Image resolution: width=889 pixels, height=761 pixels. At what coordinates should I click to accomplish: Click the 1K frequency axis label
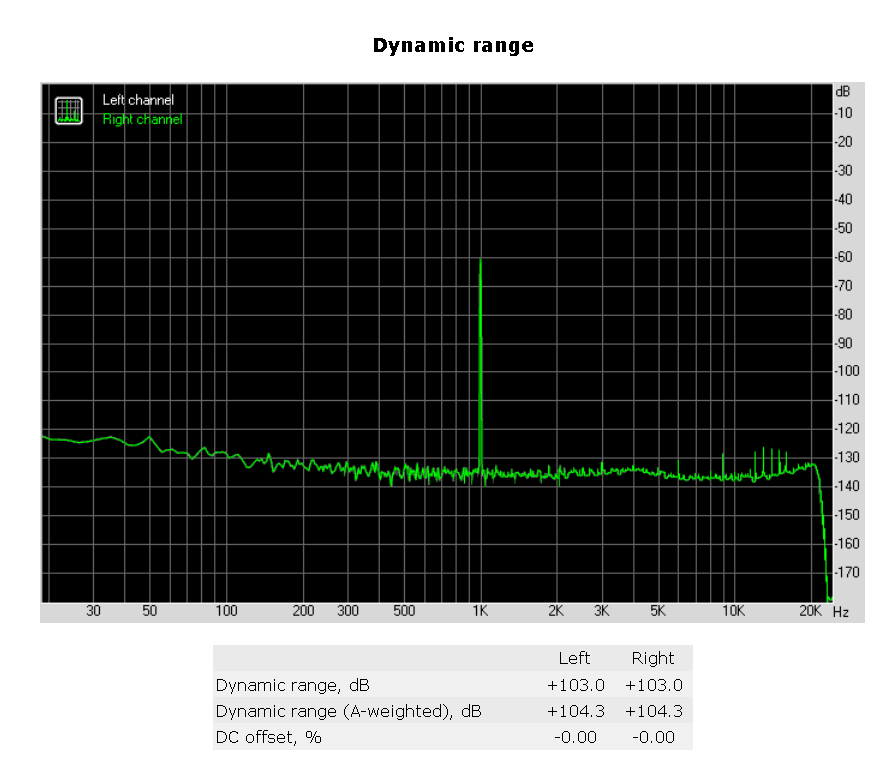tap(480, 611)
